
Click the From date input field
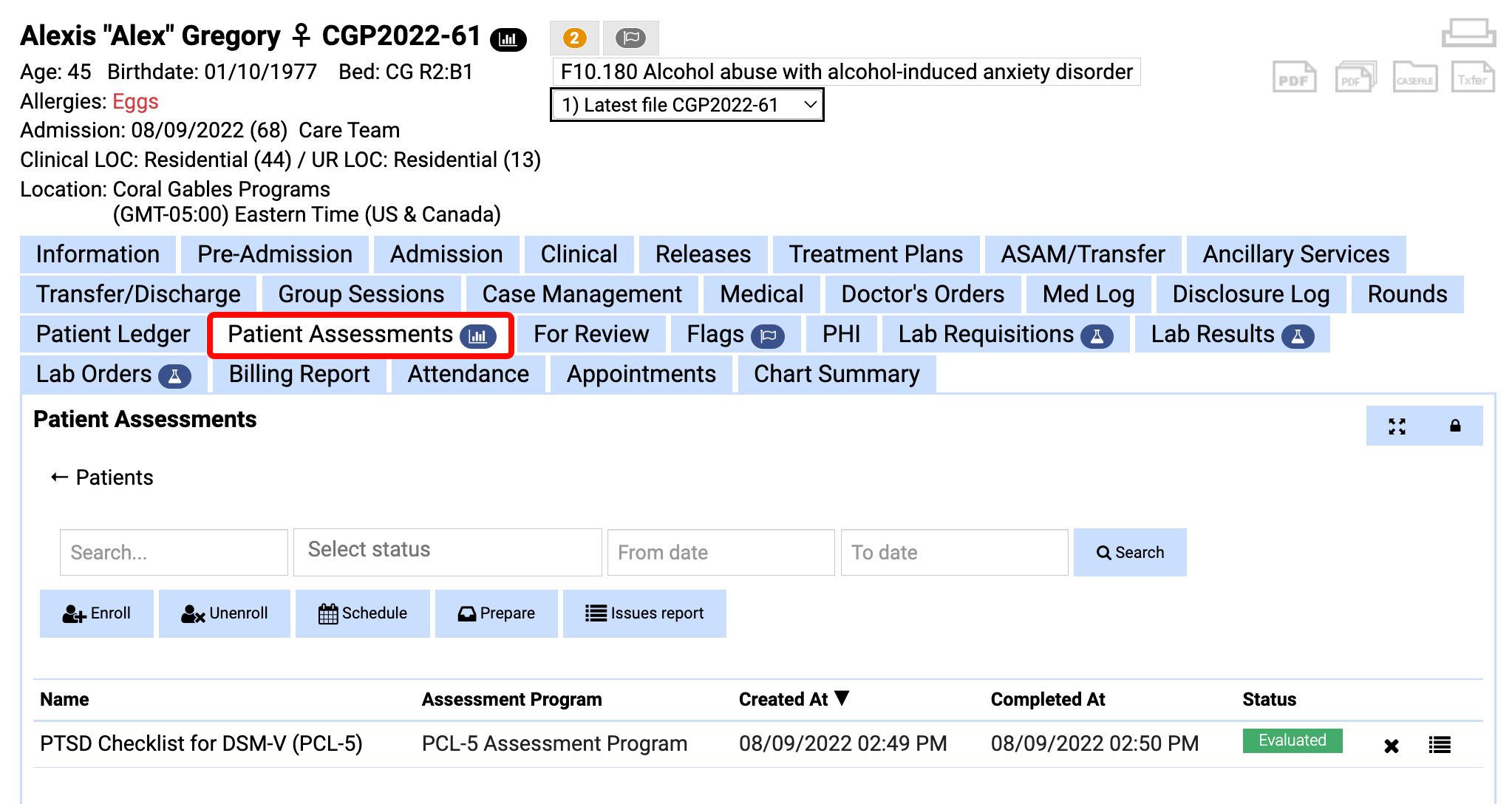(721, 552)
